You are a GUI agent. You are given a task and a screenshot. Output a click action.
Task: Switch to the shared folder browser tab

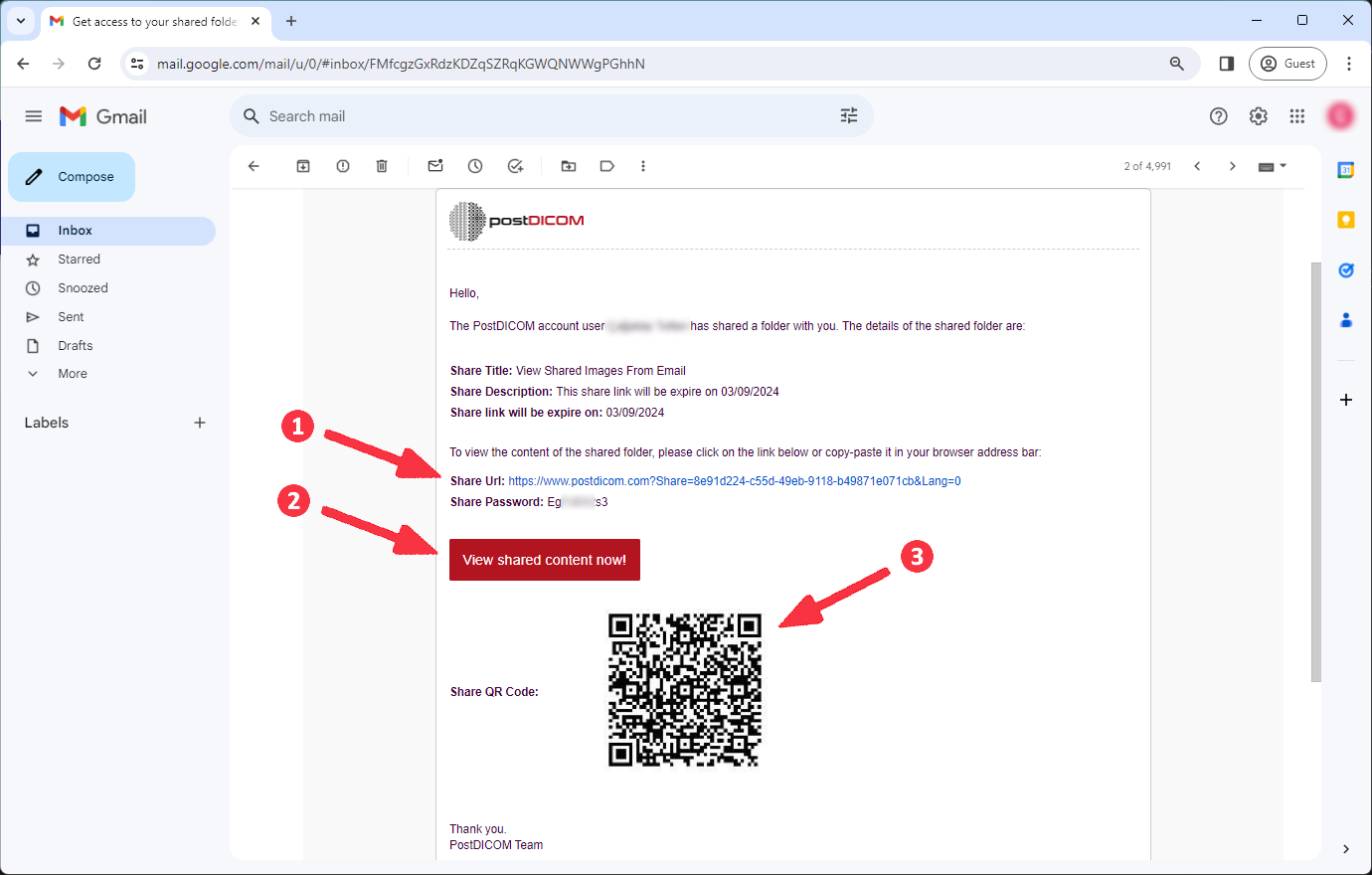click(x=147, y=21)
